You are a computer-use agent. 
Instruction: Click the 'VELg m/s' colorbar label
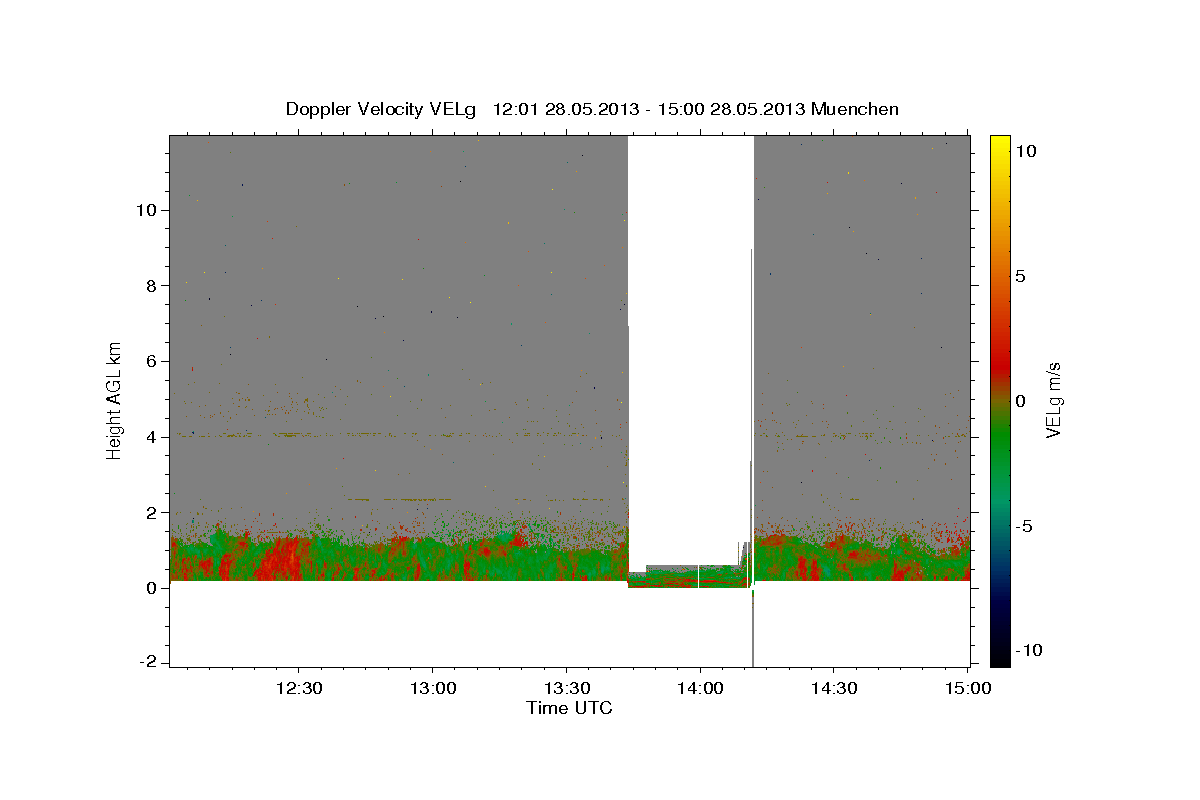coord(1053,400)
